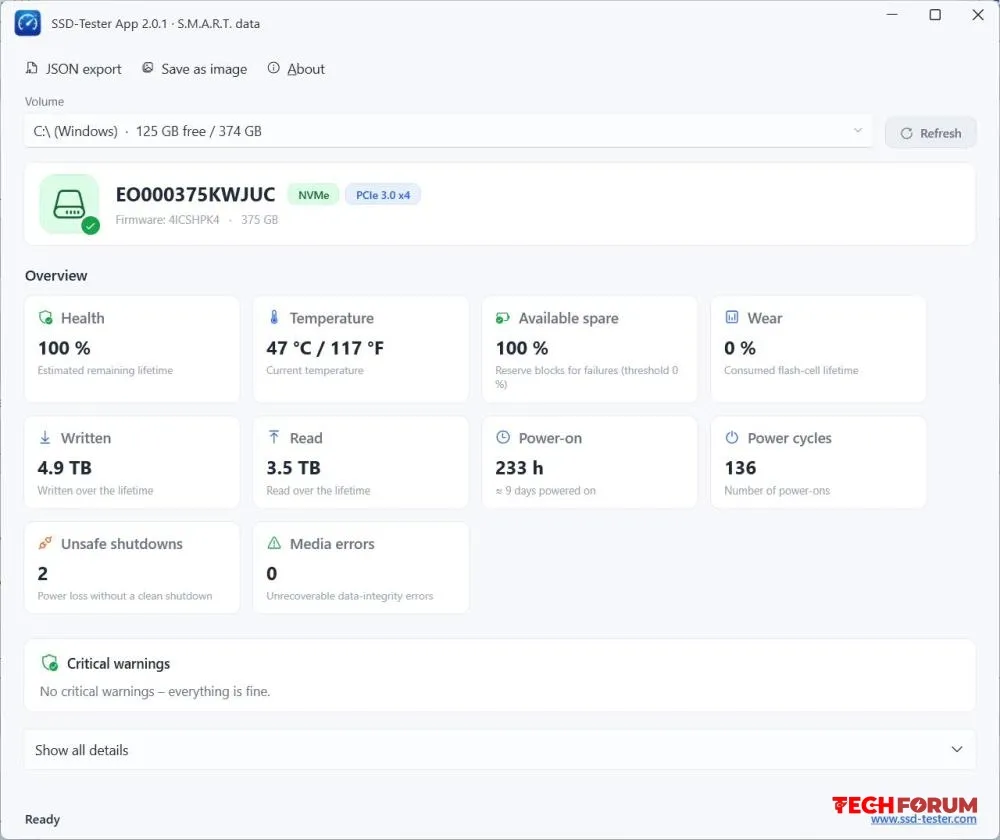
Task: Click the 4.9 TB written value
Action: tap(64, 468)
